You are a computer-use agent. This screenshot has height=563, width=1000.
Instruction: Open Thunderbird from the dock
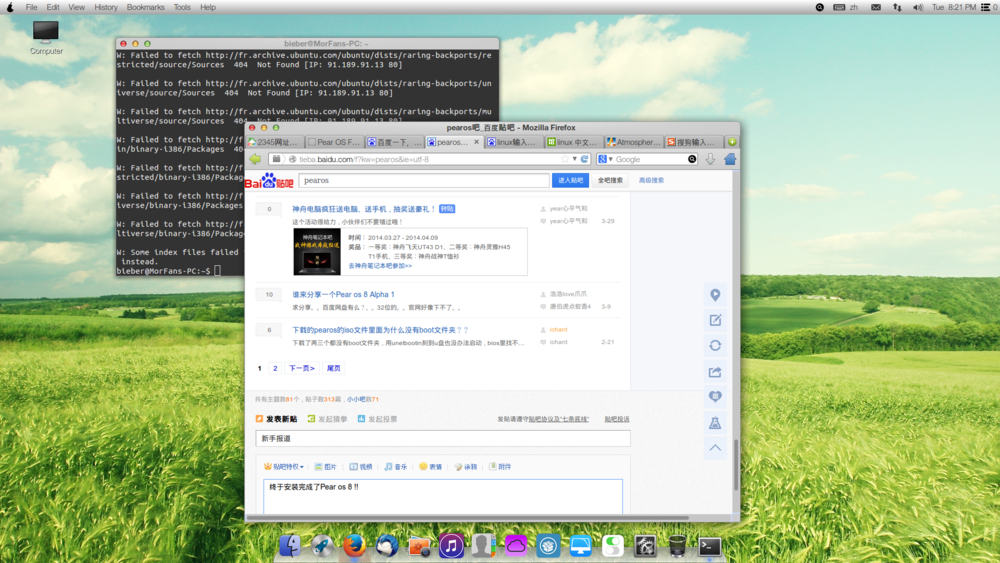click(x=386, y=546)
